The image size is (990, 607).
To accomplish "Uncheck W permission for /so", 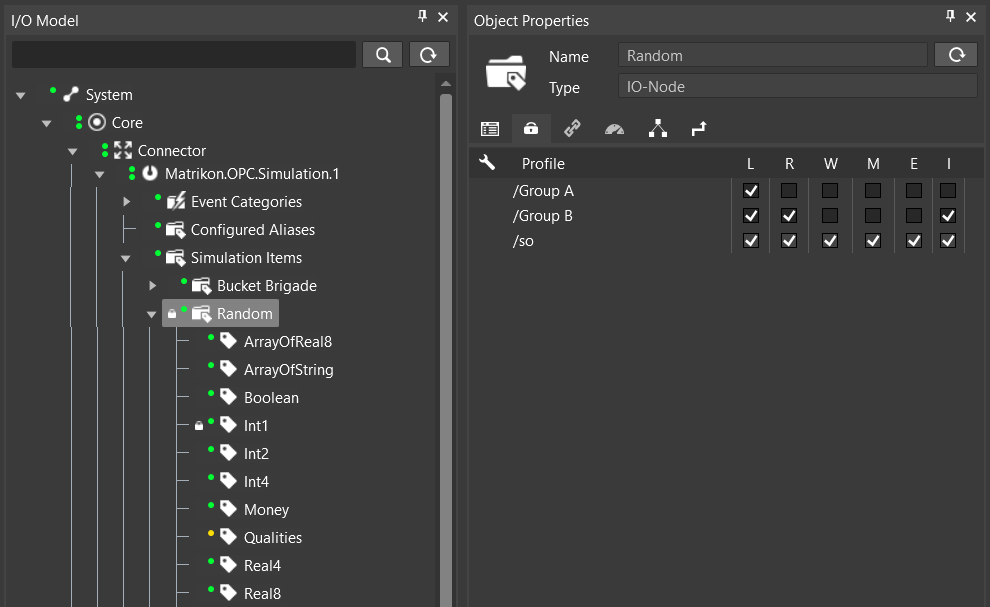I will pyautogui.click(x=830, y=241).
